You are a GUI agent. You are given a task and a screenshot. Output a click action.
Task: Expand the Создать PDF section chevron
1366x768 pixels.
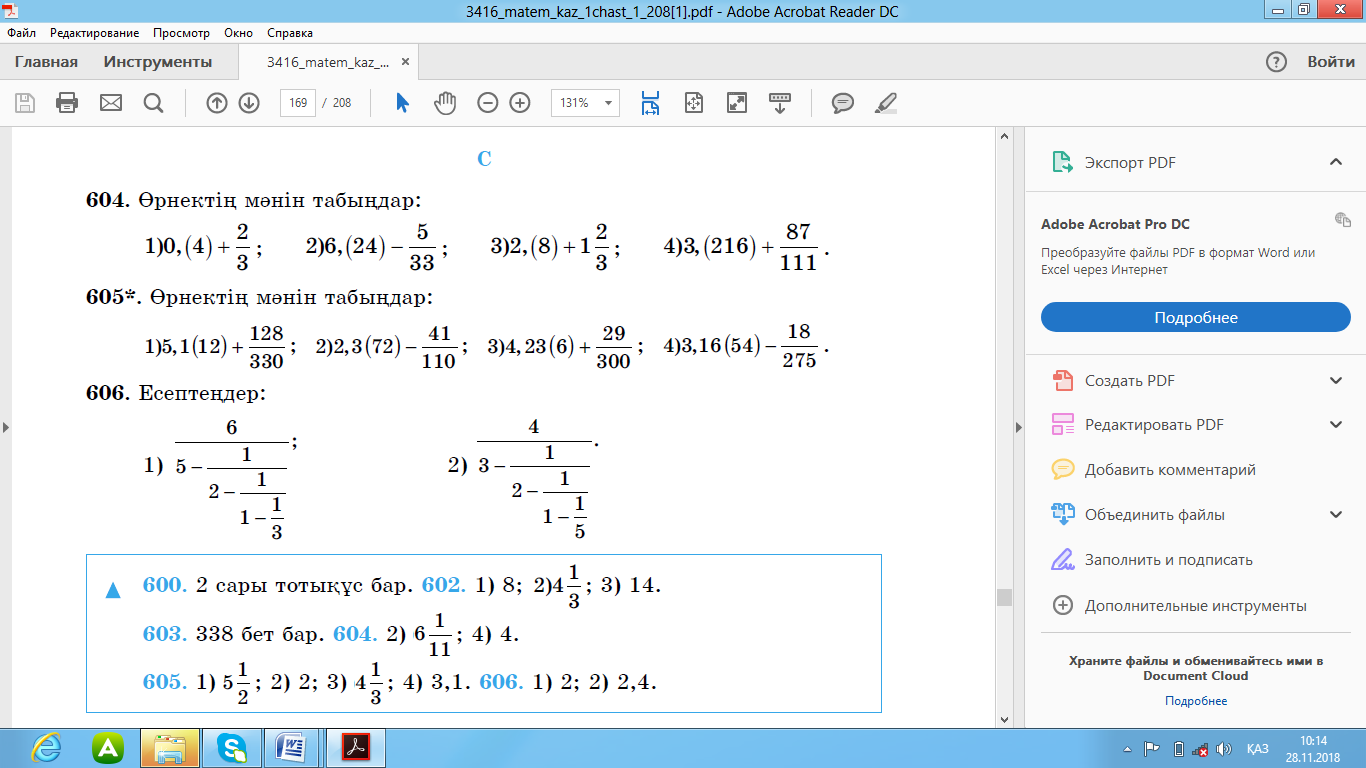coord(1335,380)
